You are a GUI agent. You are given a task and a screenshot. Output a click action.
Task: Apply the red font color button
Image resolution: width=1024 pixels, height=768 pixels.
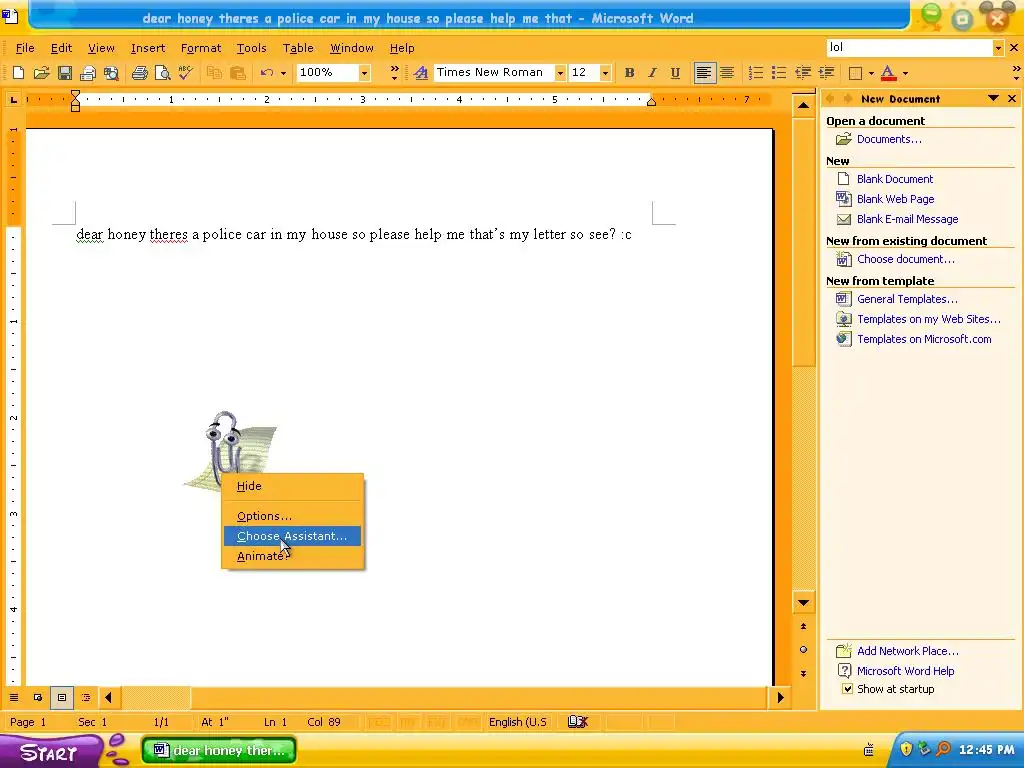[888, 72]
